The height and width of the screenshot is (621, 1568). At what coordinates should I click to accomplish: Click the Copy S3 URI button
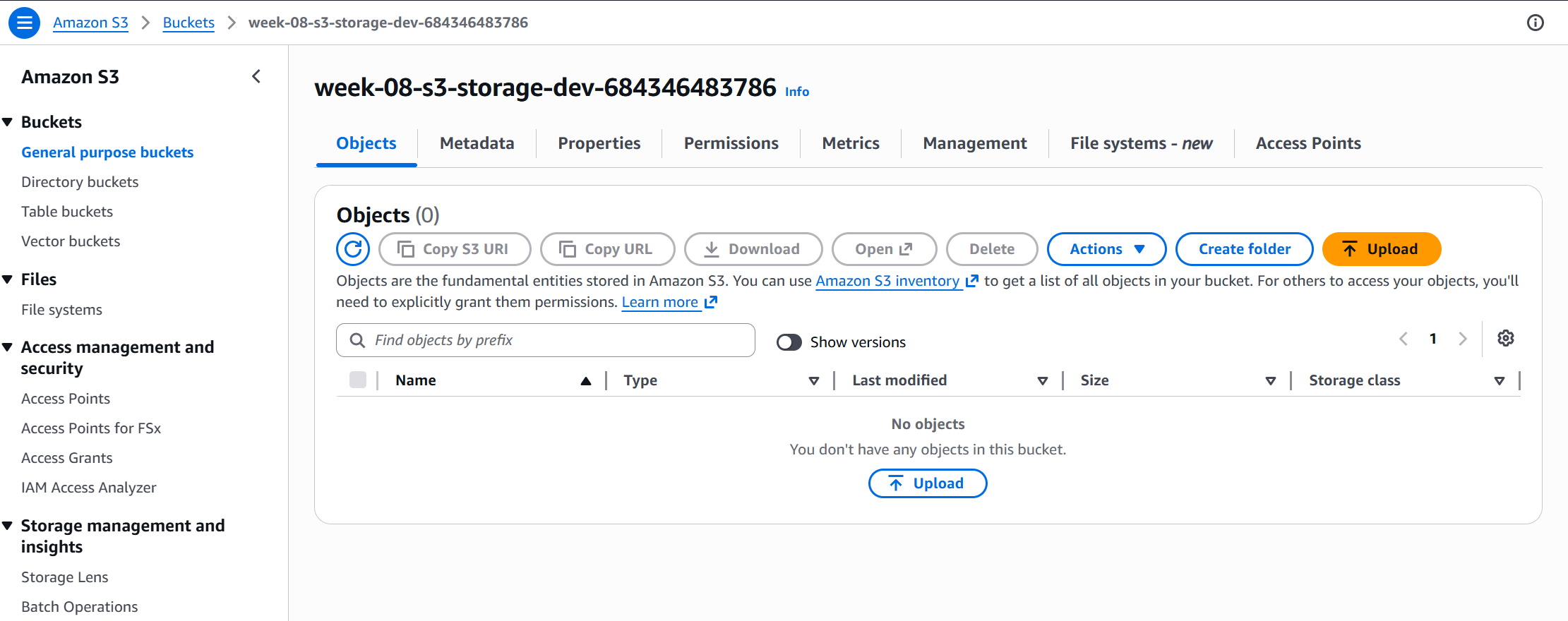pos(455,249)
